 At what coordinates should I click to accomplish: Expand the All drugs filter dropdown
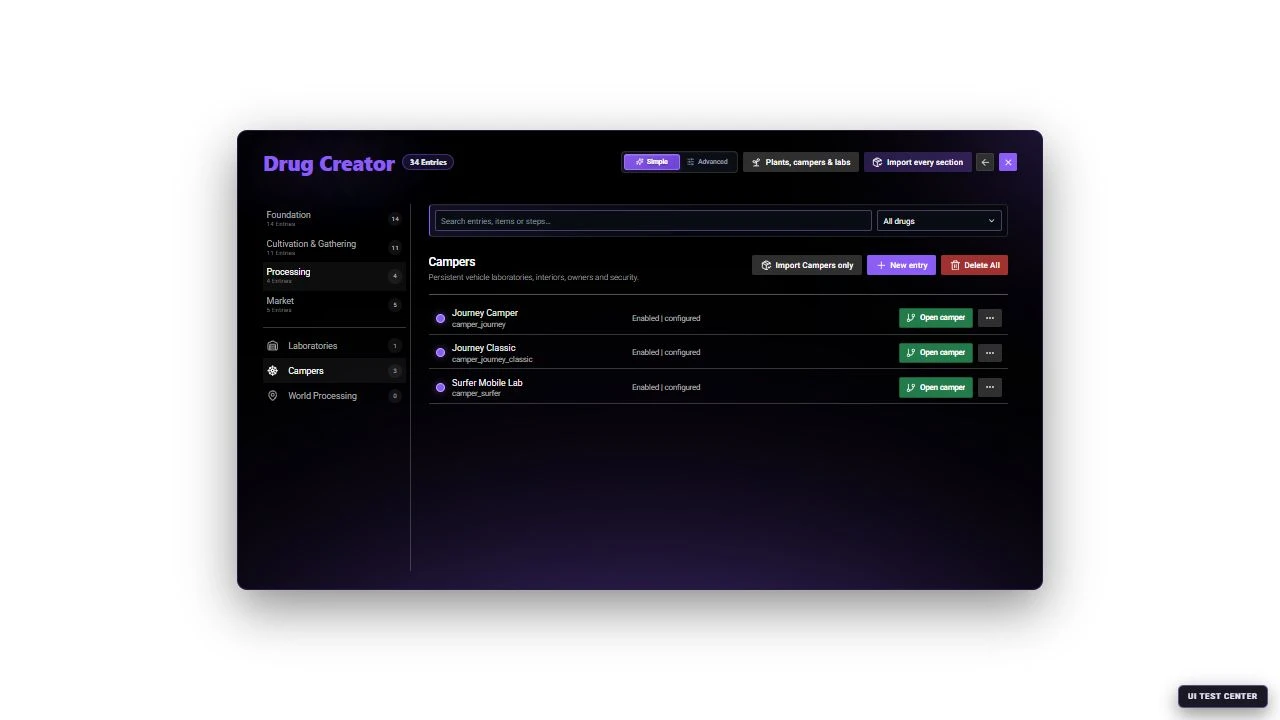(939, 221)
